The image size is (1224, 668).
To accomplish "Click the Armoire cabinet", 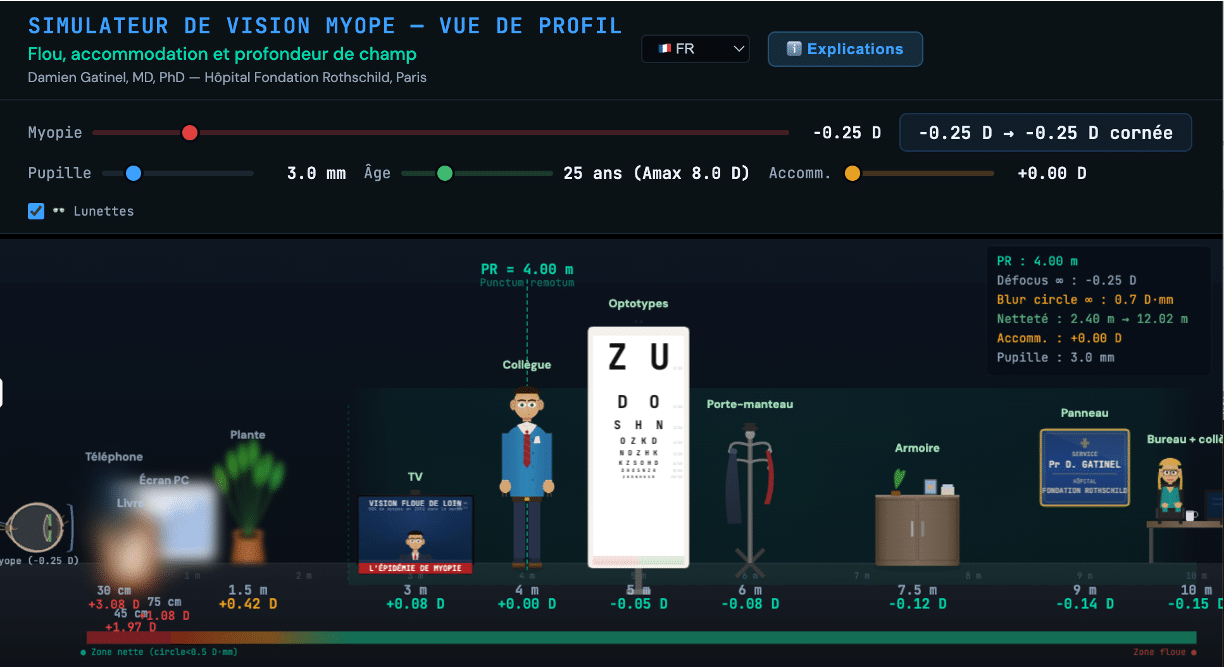I will [x=917, y=530].
